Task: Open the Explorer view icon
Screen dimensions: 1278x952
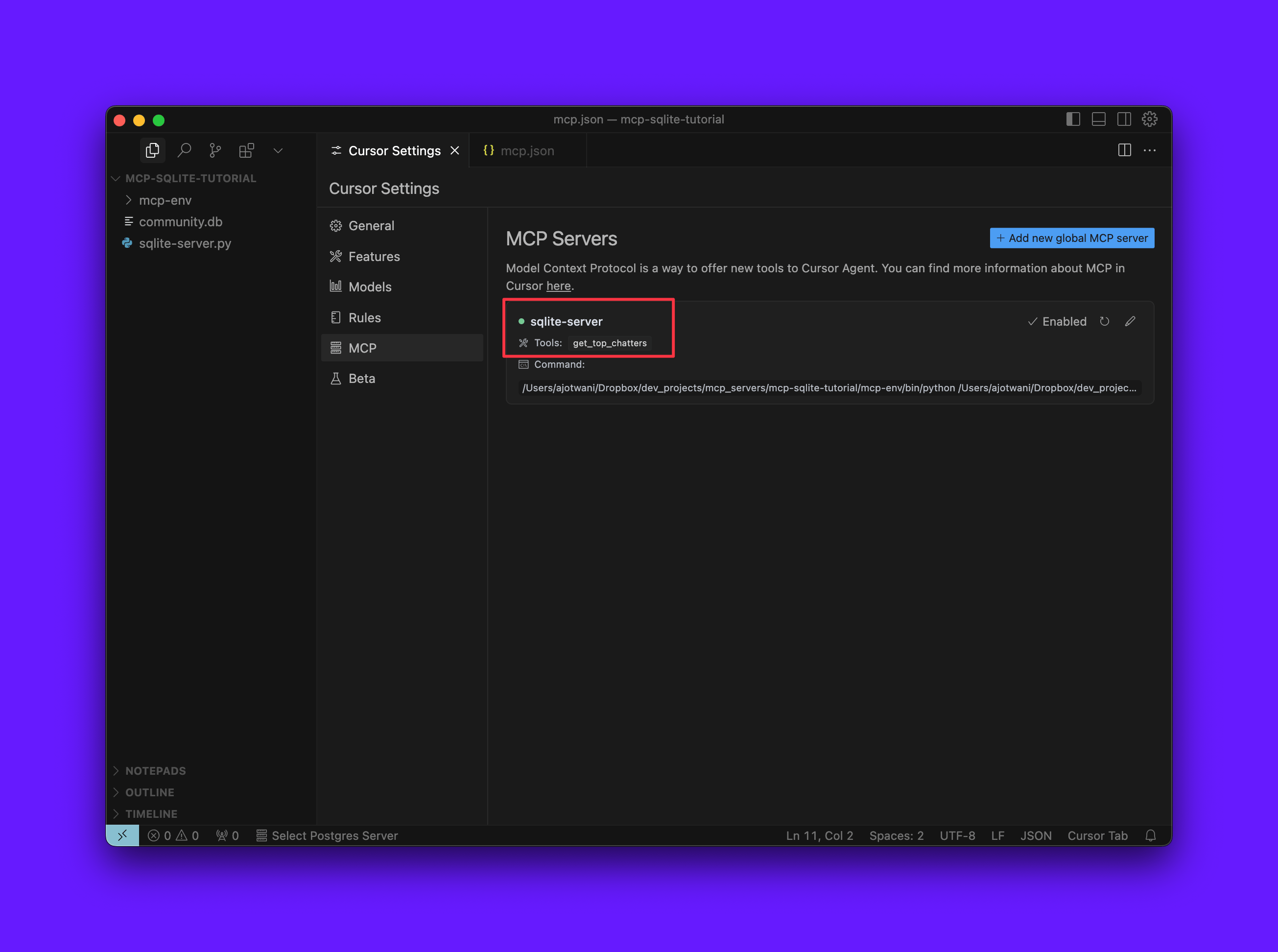Action: click(x=153, y=150)
